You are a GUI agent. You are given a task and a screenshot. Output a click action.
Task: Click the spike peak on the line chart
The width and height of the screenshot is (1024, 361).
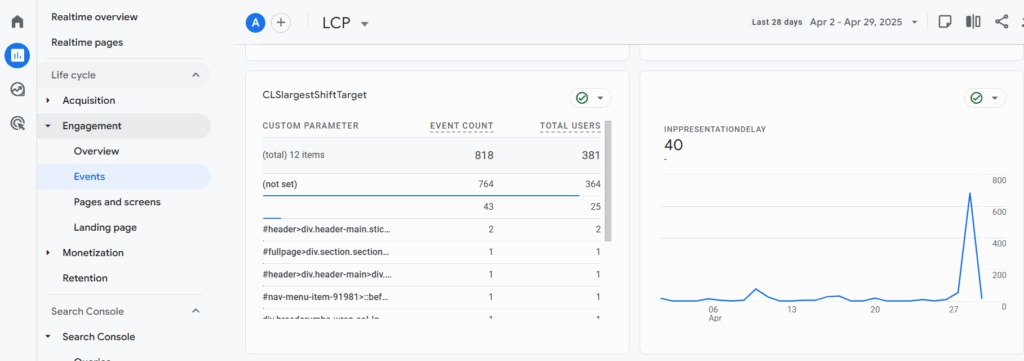(x=970, y=193)
